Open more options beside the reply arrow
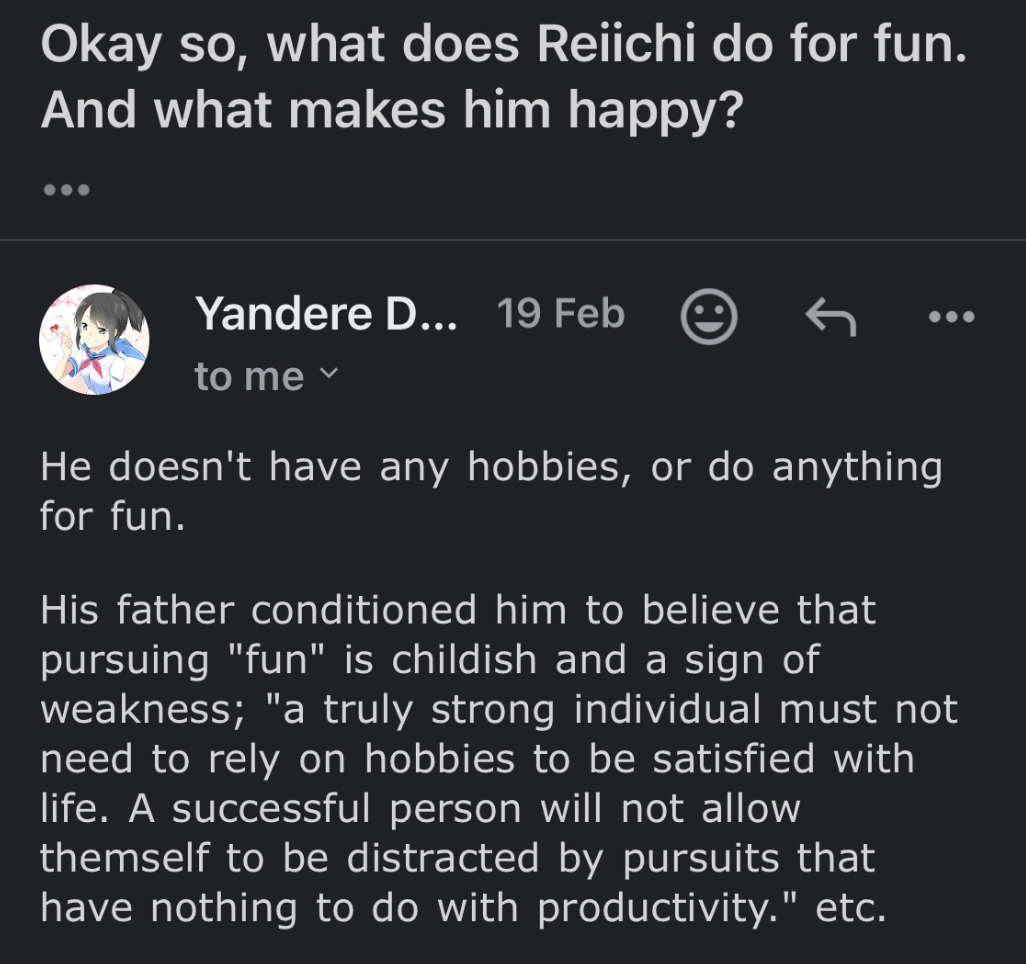This screenshot has height=964, width=1026. [950, 318]
